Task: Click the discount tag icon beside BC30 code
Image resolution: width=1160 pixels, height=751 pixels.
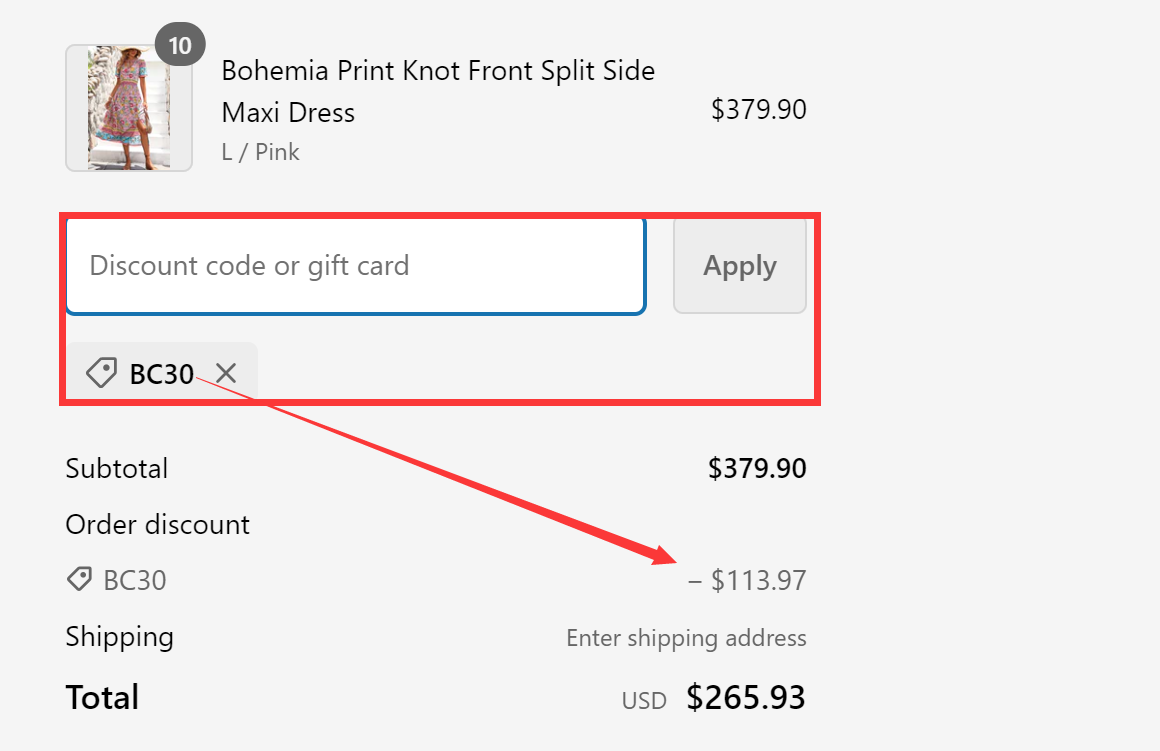Action: (x=100, y=372)
